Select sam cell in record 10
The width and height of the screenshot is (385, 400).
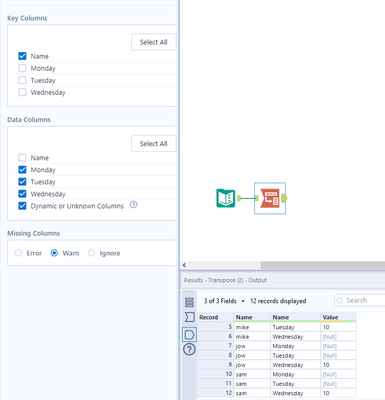pos(252,374)
